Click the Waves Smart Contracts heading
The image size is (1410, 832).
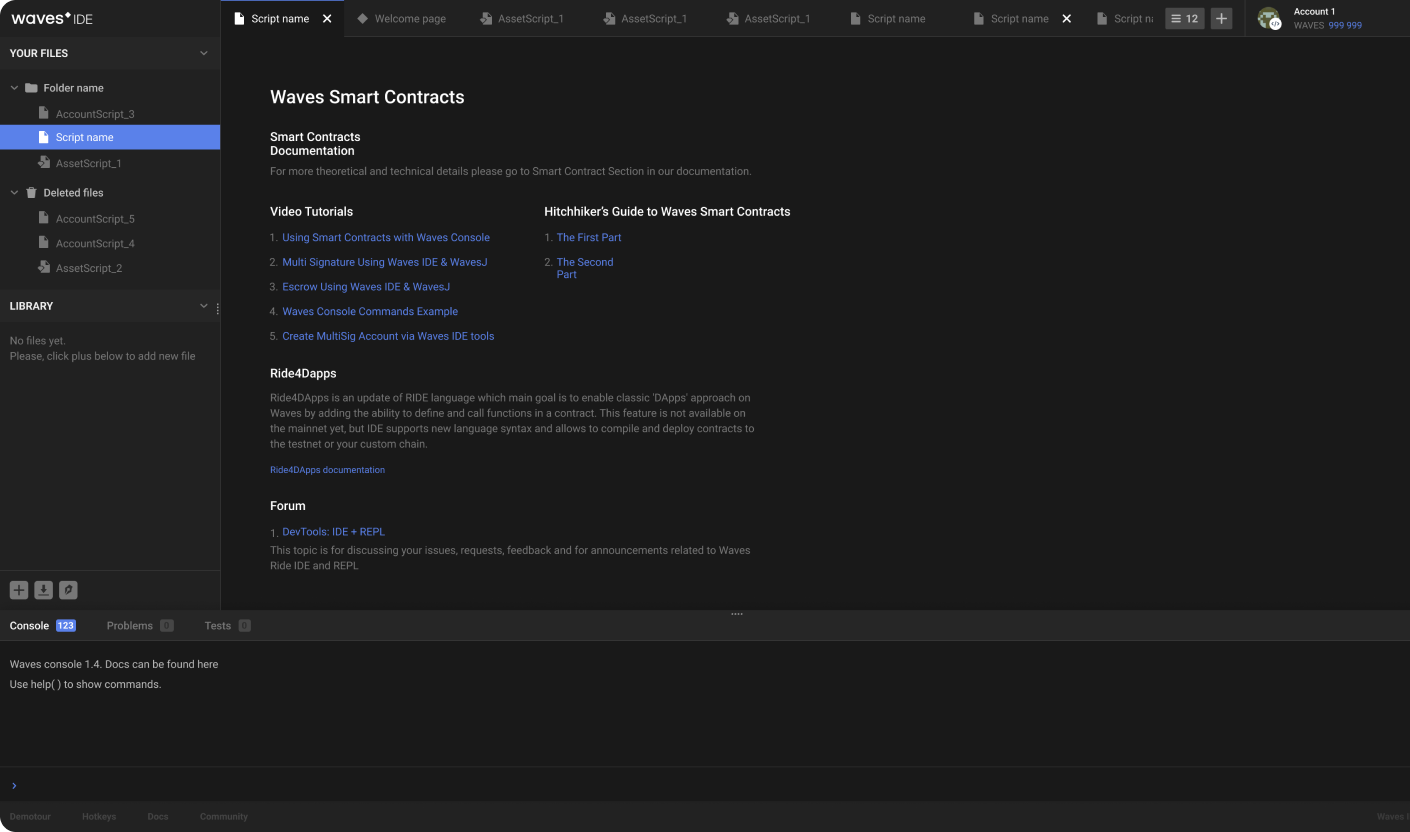367,97
